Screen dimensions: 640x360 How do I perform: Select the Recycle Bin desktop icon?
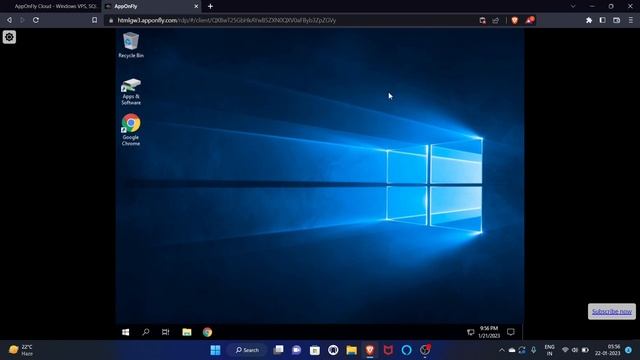pos(131,45)
